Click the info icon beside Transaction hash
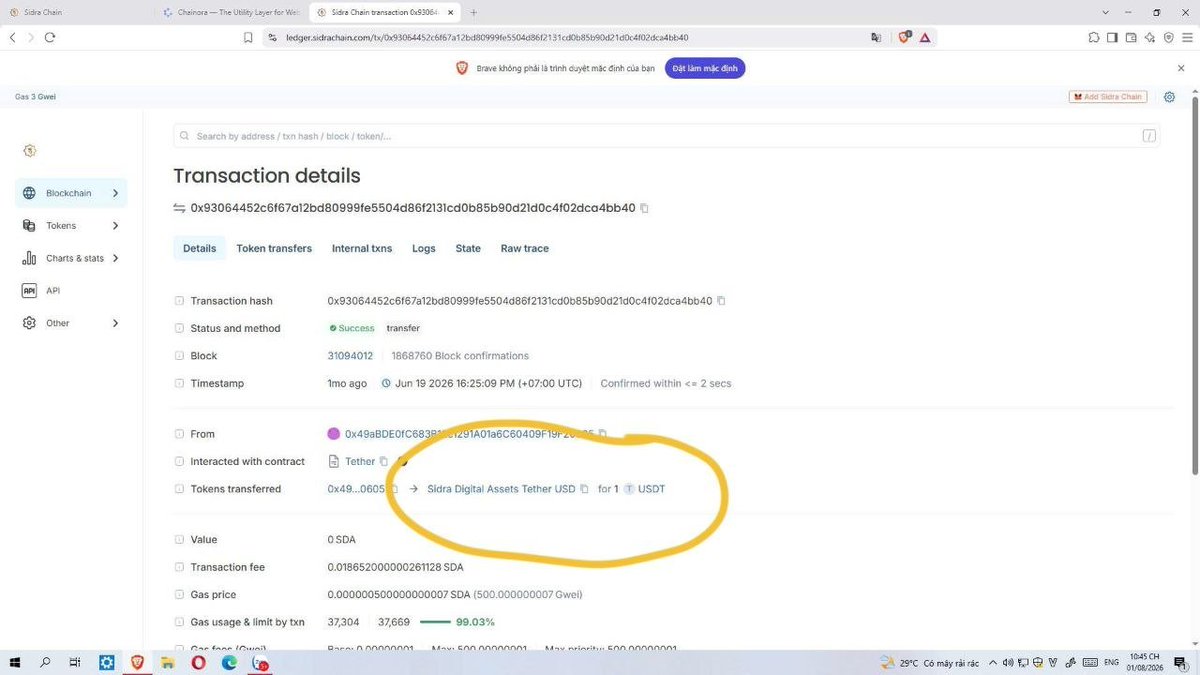This screenshot has height=675, width=1200. coord(180,301)
